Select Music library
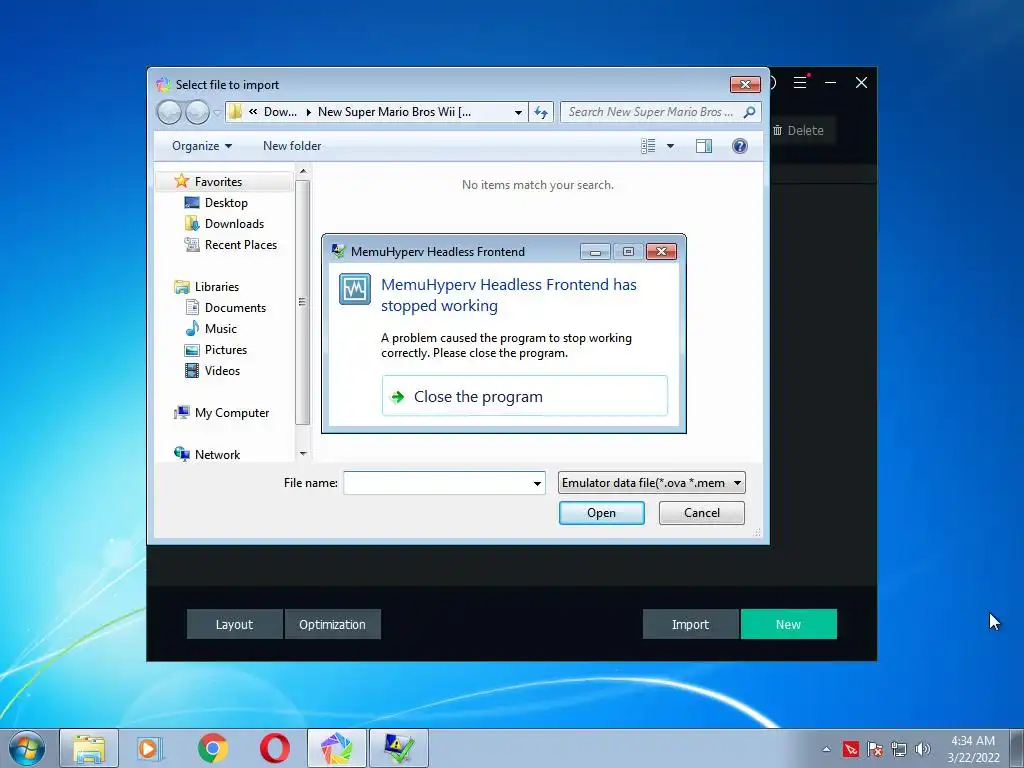This screenshot has height=768, width=1024. [x=221, y=328]
